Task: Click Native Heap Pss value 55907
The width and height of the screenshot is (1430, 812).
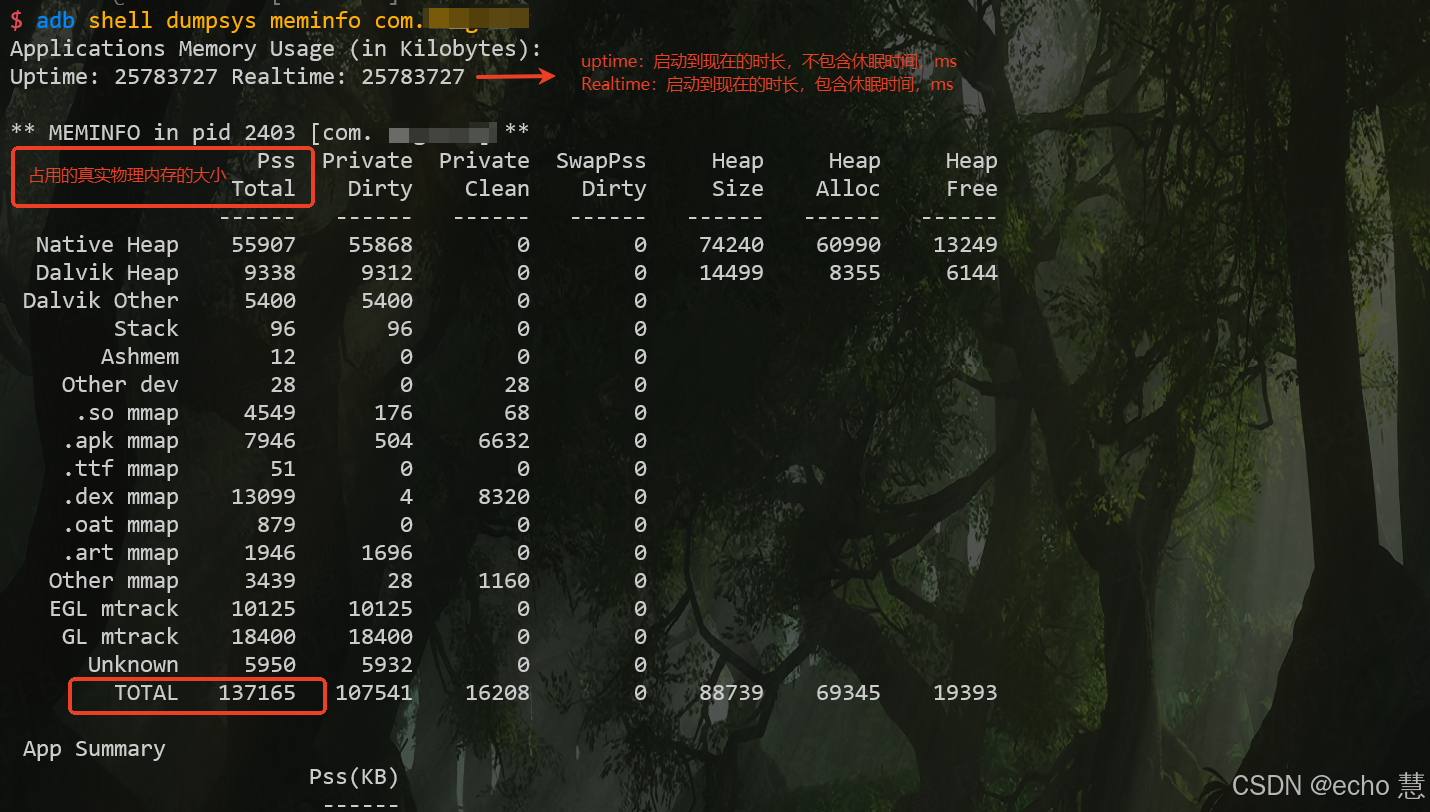Action: [263, 244]
